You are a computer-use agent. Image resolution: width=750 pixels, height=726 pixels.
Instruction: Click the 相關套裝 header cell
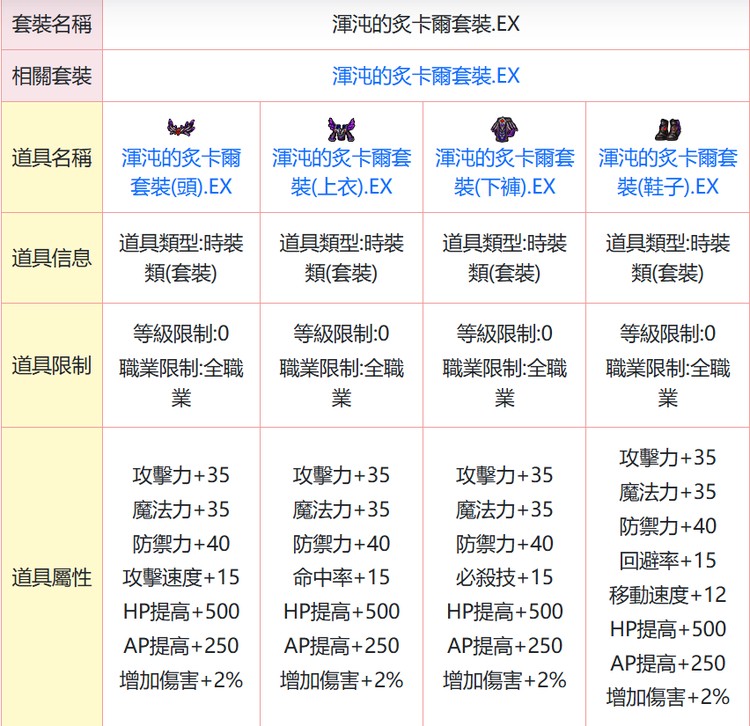[52, 76]
